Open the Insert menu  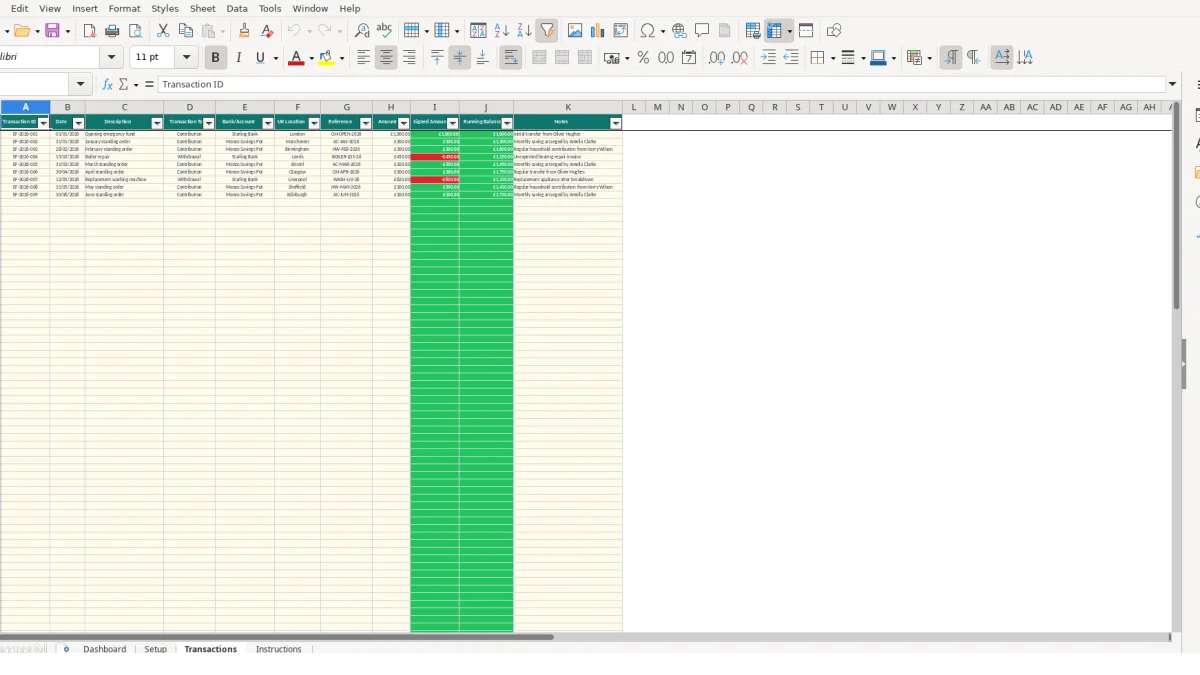pyautogui.click(x=85, y=8)
